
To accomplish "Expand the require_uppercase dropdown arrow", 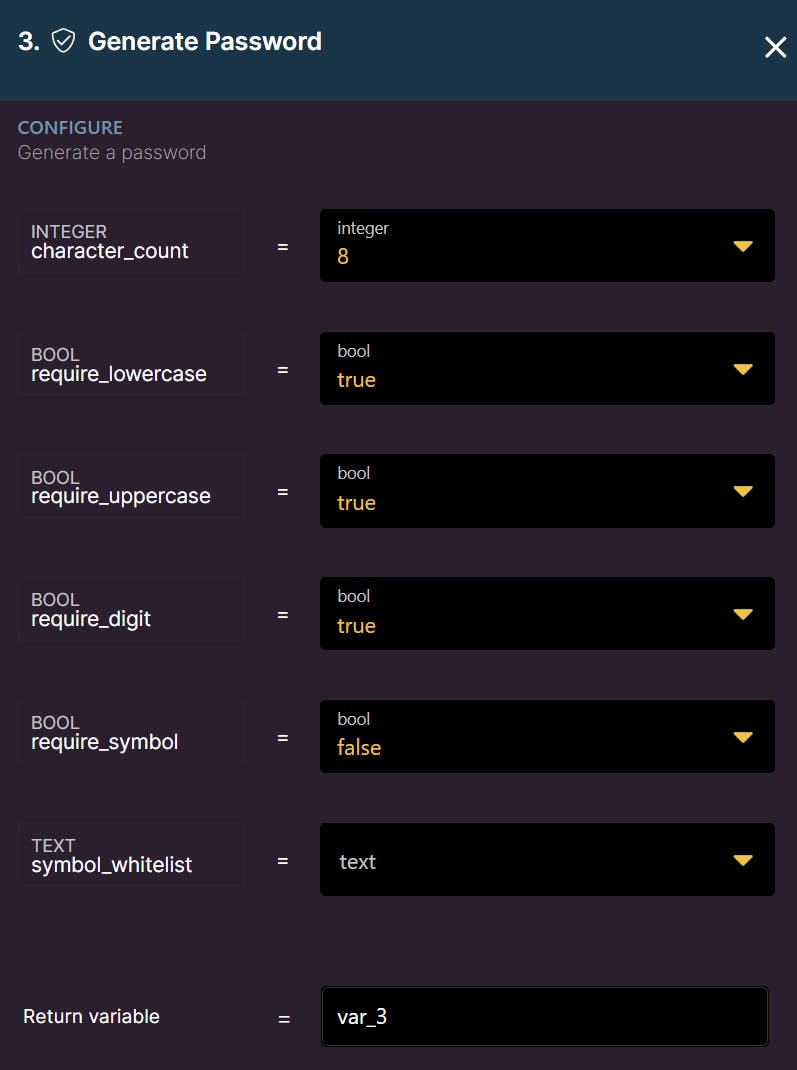I will pyautogui.click(x=742, y=491).
